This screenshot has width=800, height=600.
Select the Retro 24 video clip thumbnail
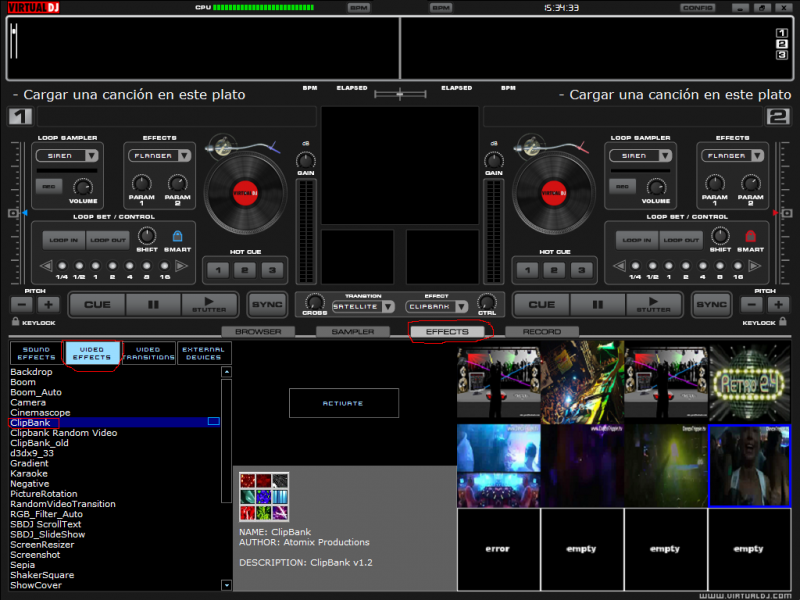749,382
